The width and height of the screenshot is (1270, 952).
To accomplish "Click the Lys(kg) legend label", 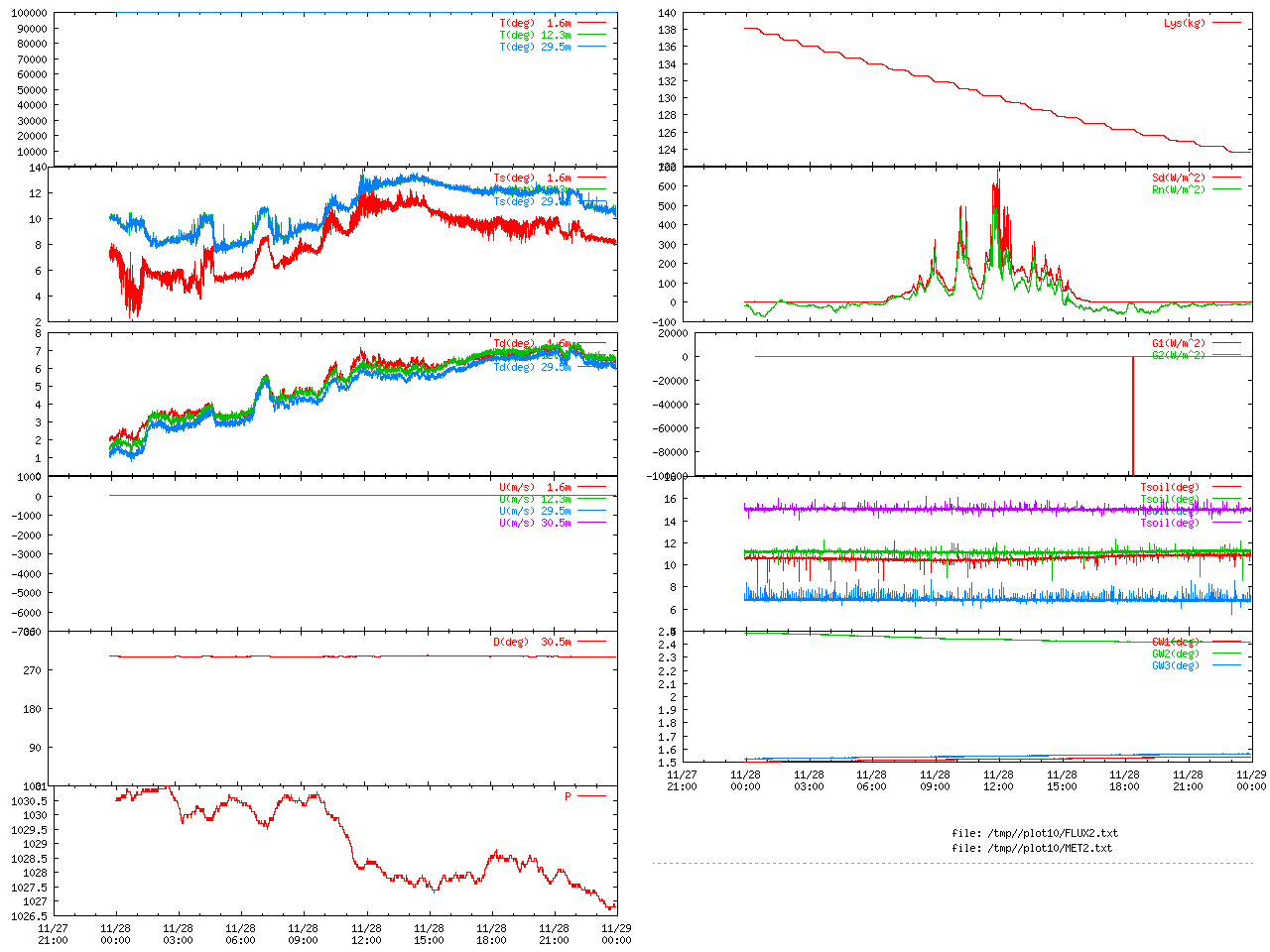I will [x=1184, y=23].
